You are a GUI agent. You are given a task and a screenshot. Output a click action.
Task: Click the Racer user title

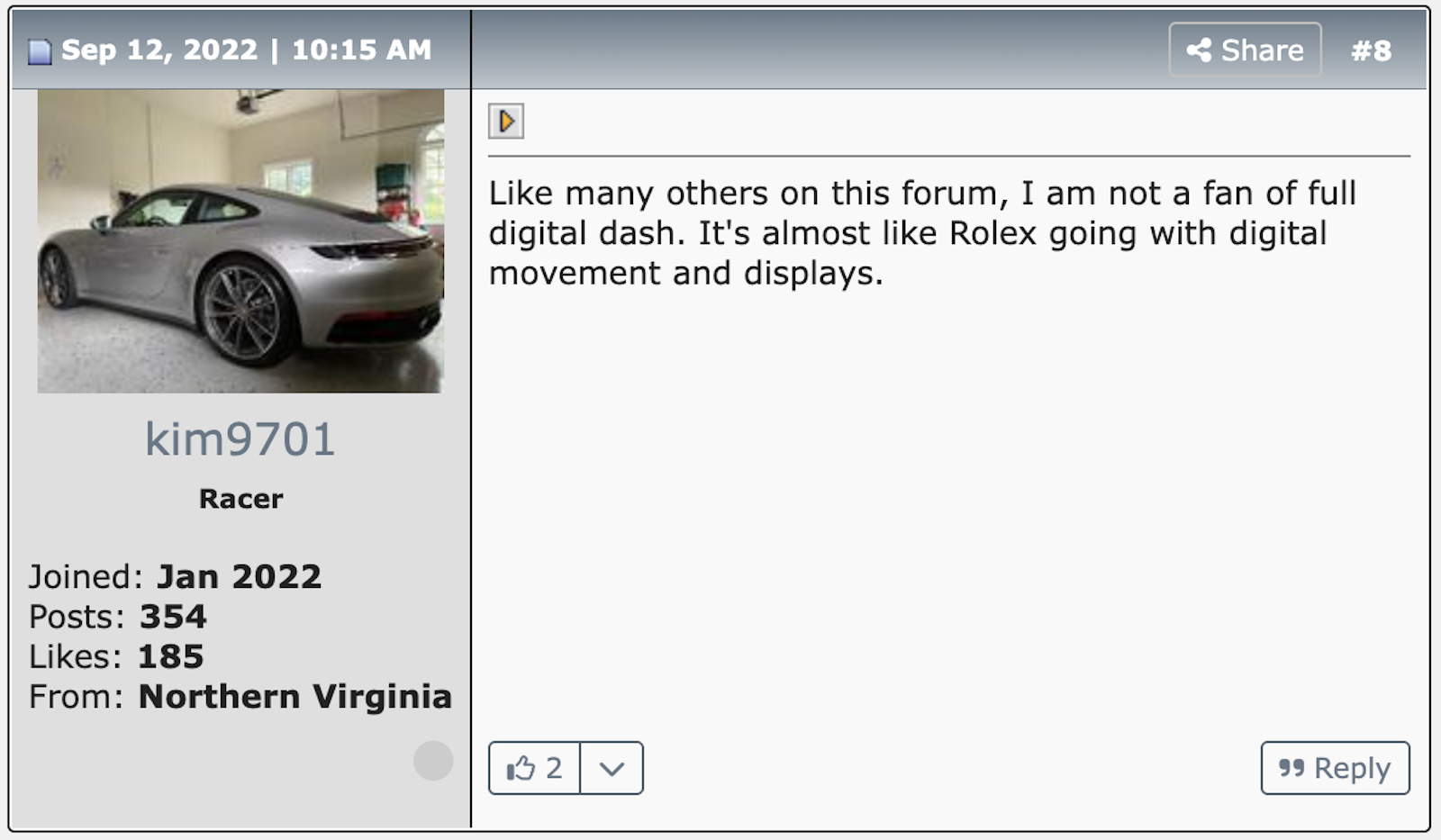[240, 499]
